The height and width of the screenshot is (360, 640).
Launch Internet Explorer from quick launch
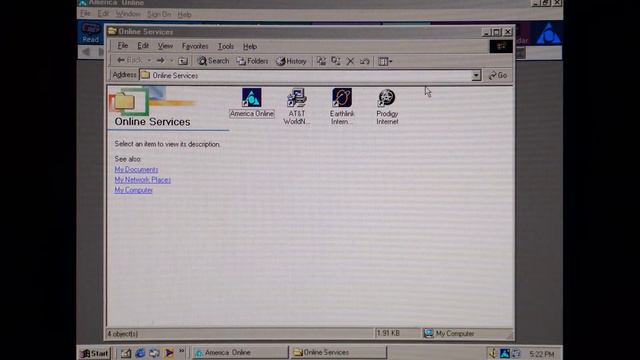pyautogui.click(x=140, y=353)
